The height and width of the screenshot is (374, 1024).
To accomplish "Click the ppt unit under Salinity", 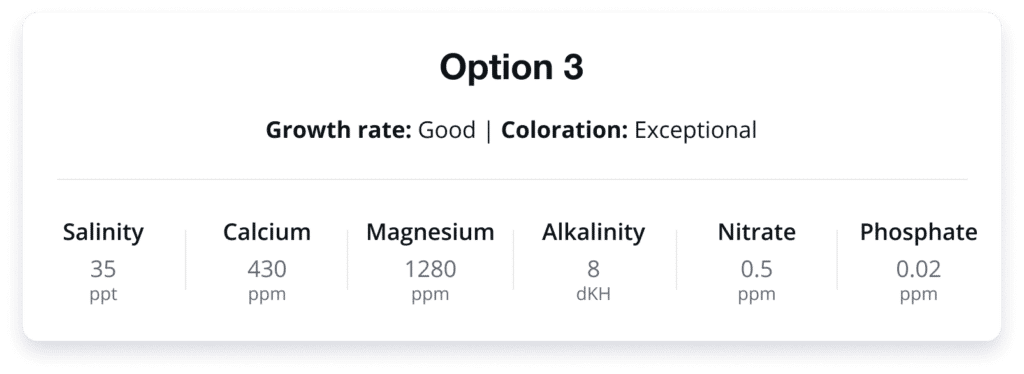I will click(x=103, y=294).
